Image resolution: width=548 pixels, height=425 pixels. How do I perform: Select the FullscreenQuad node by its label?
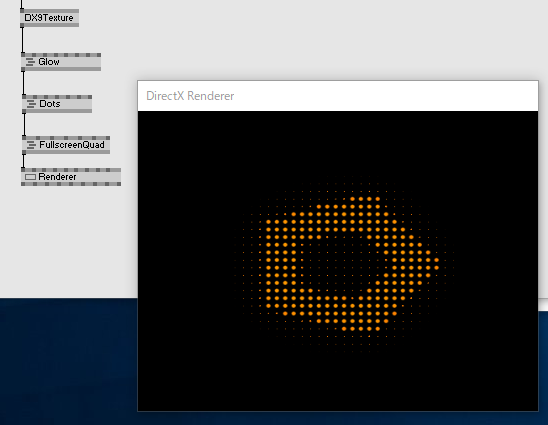[x=72, y=145]
